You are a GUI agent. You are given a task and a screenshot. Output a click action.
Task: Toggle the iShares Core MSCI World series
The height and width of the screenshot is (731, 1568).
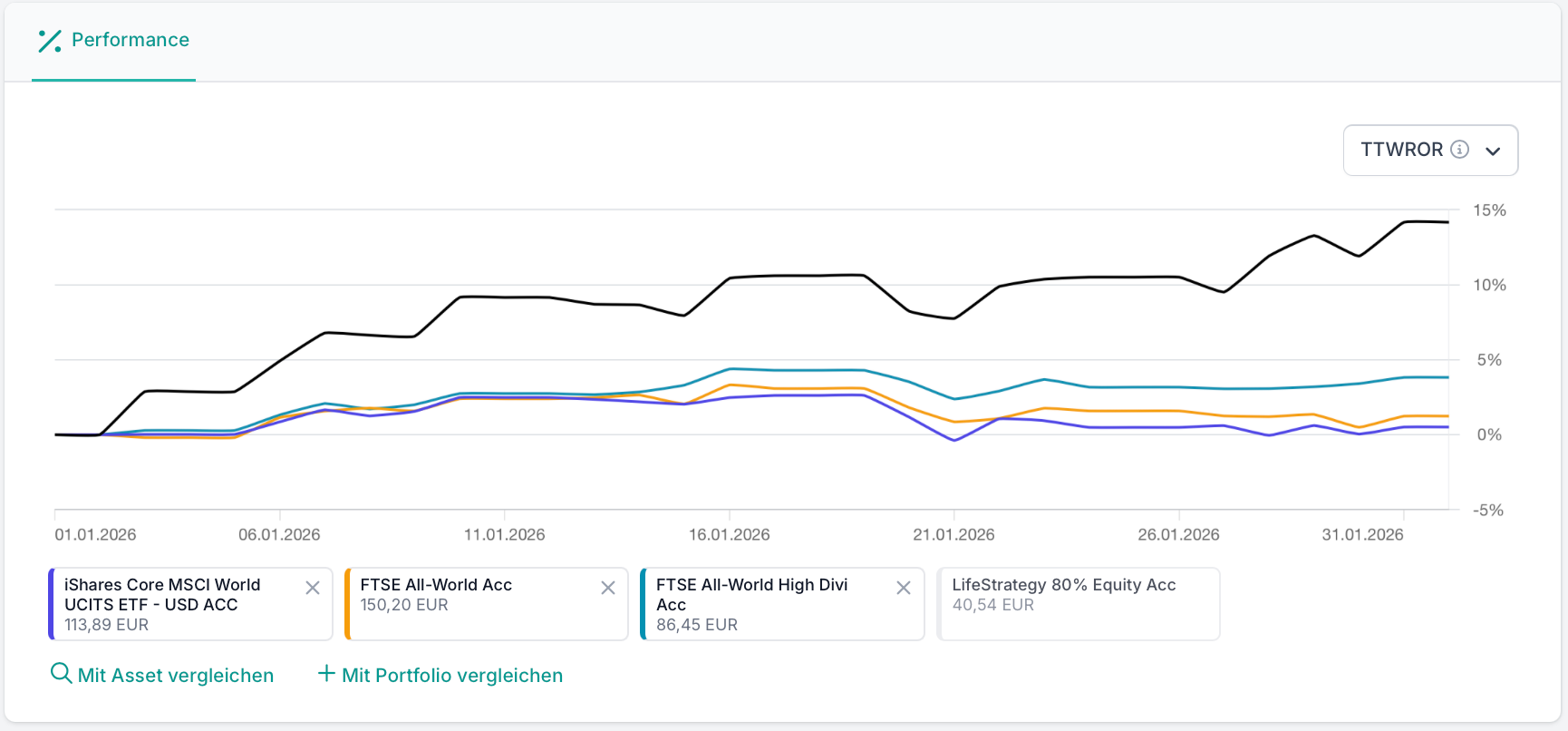point(172,604)
